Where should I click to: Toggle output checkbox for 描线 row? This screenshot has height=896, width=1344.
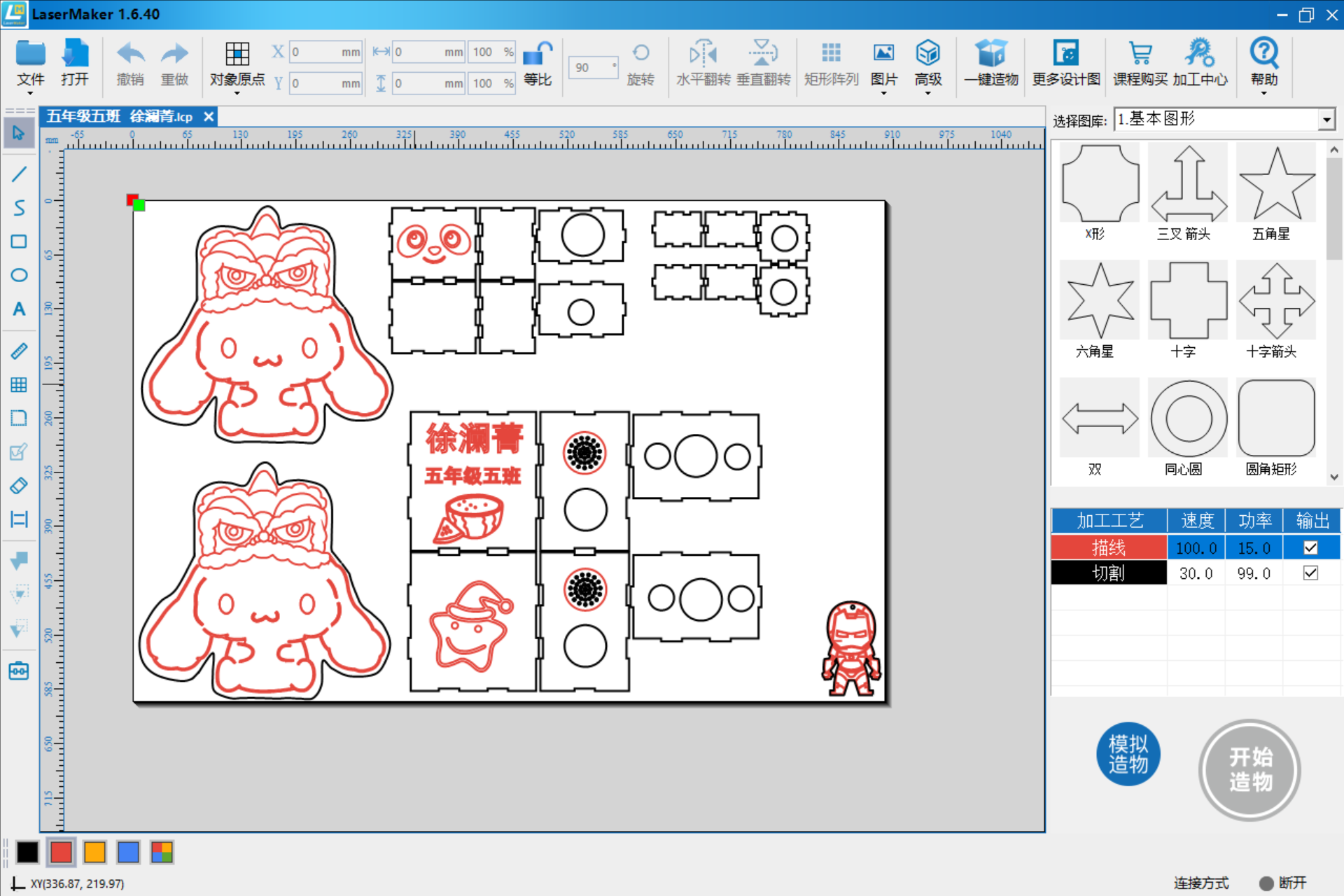(1310, 548)
